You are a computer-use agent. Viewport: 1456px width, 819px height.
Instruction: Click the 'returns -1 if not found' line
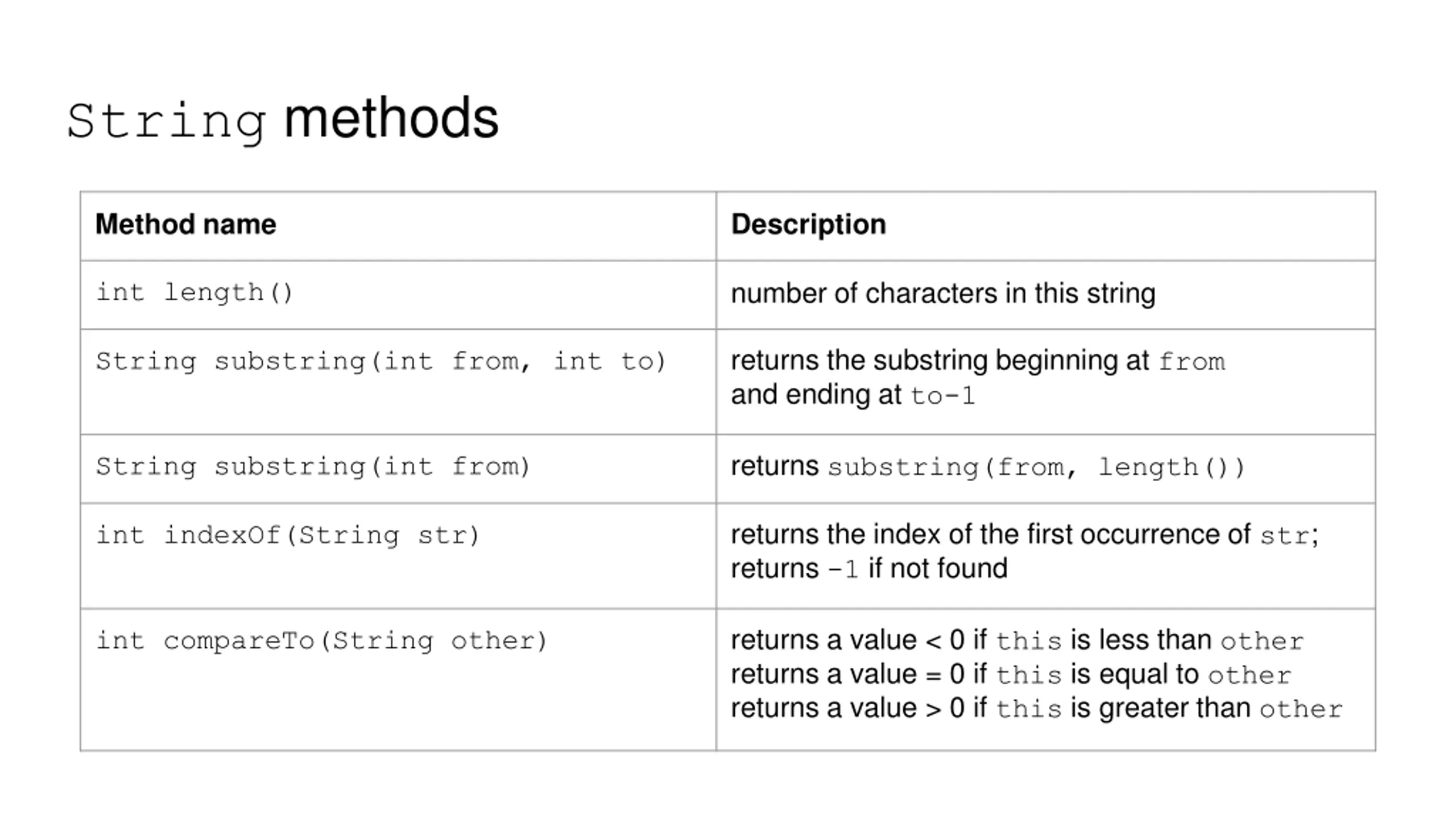click(x=869, y=569)
